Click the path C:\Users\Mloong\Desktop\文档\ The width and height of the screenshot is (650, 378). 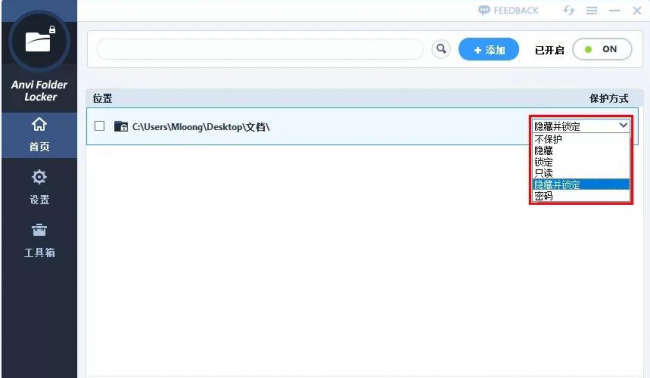click(201, 127)
